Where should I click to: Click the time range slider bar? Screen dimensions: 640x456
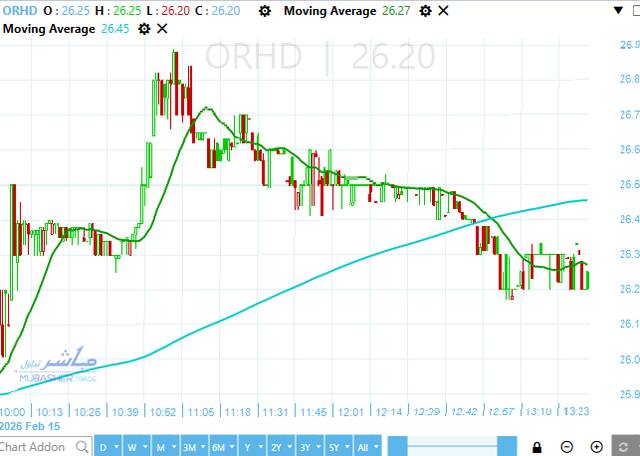point(452,446)
